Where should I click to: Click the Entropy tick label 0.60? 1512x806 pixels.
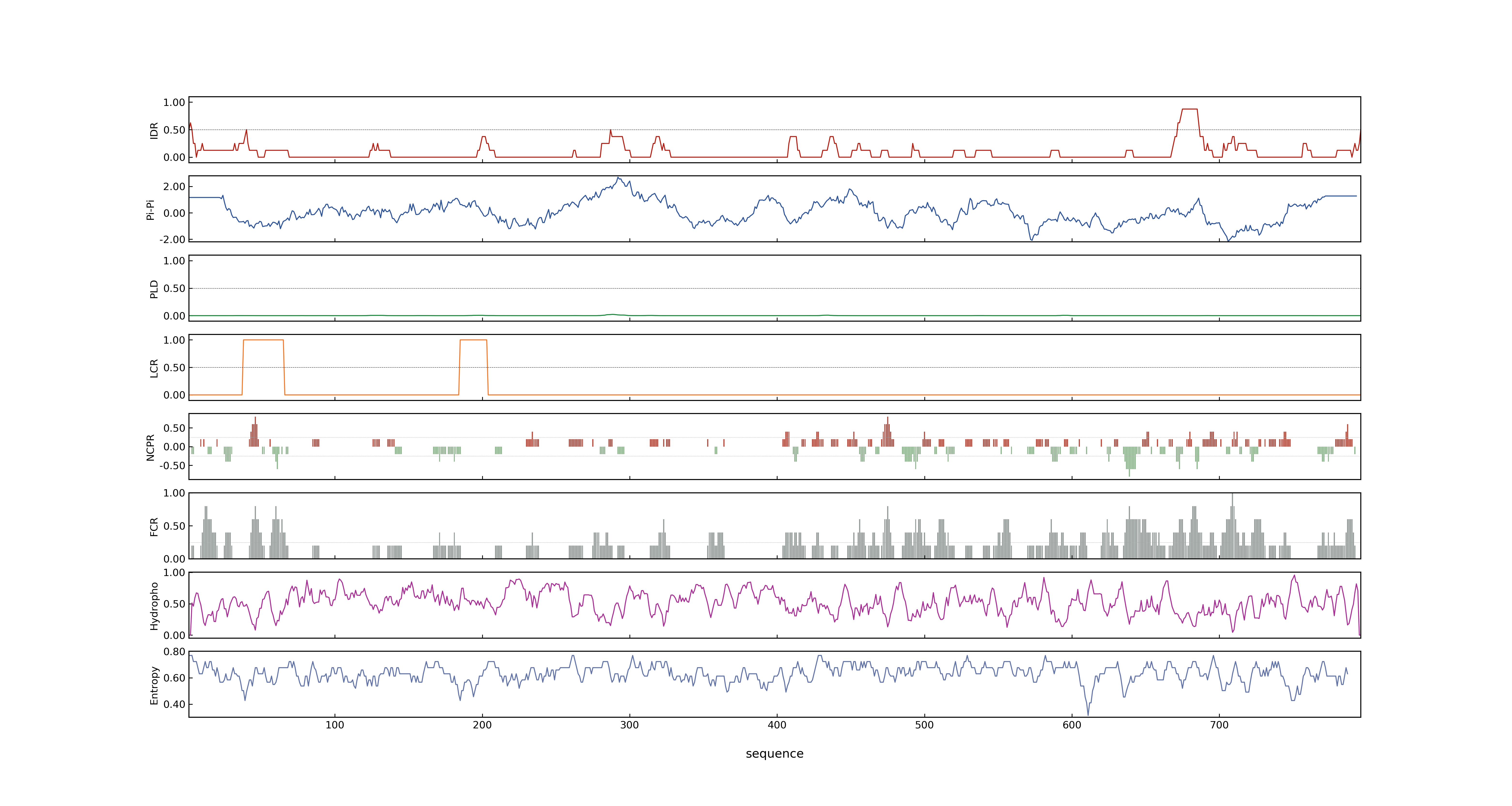click(174, 678)
